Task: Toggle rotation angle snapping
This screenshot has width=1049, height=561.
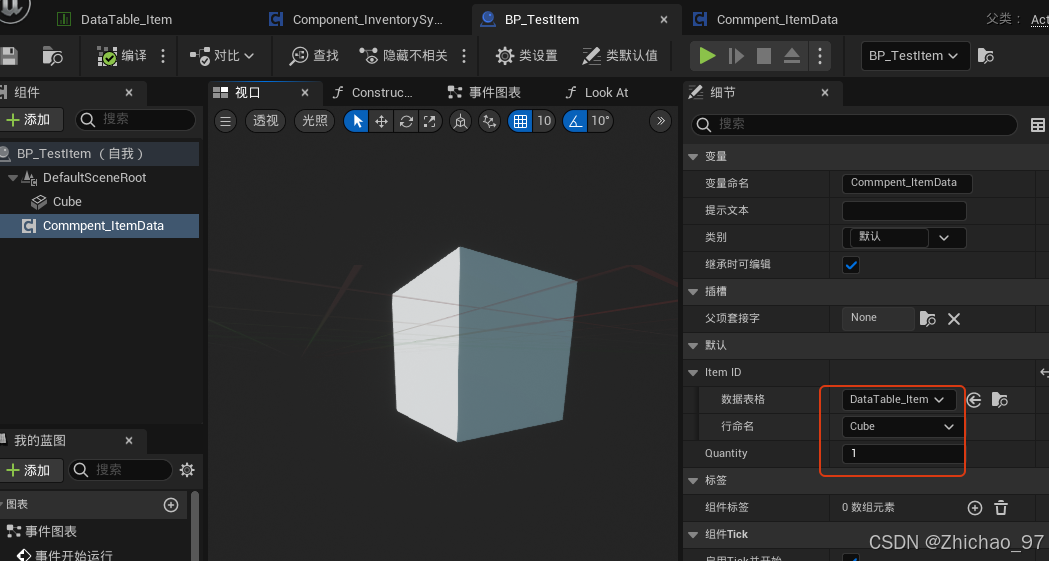Action: [x=575, y=121]
